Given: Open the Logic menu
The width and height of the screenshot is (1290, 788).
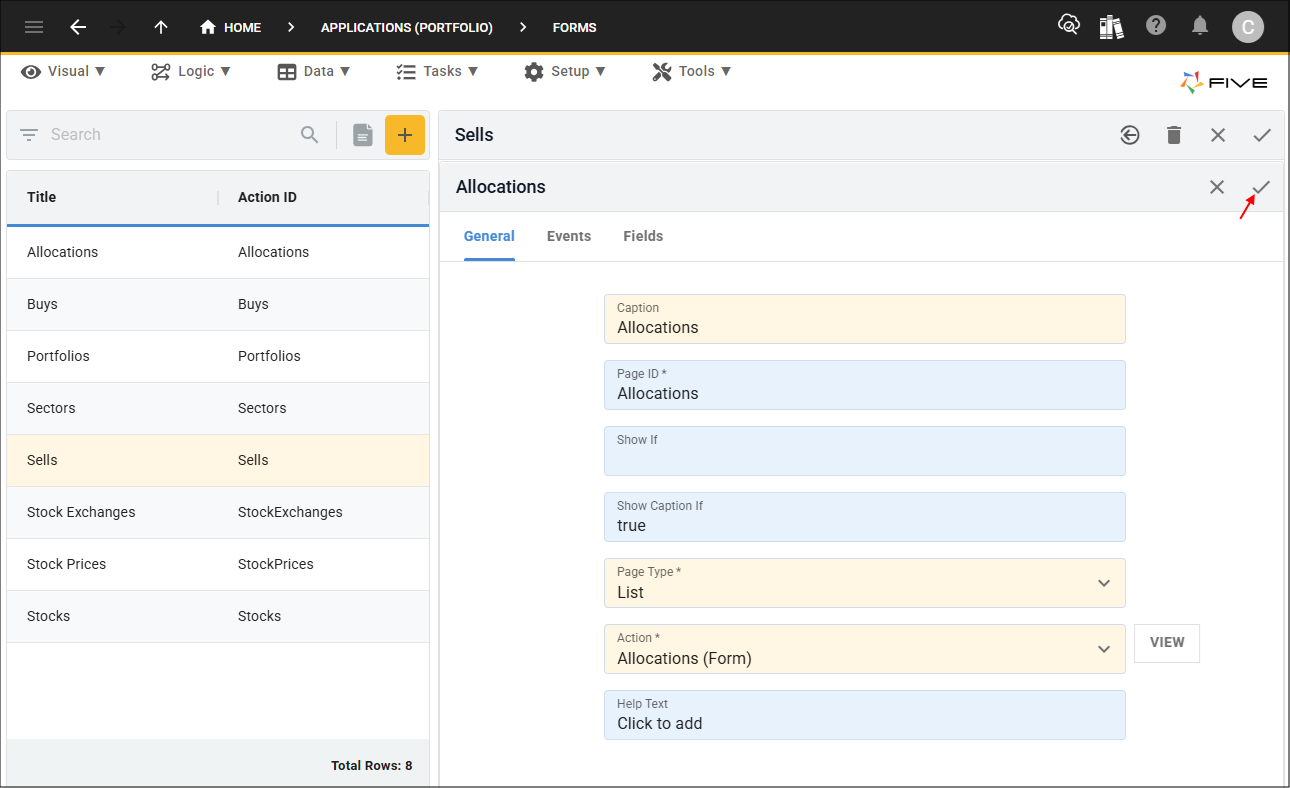Looking at the screenshot, I should click(x=191, y=71).
